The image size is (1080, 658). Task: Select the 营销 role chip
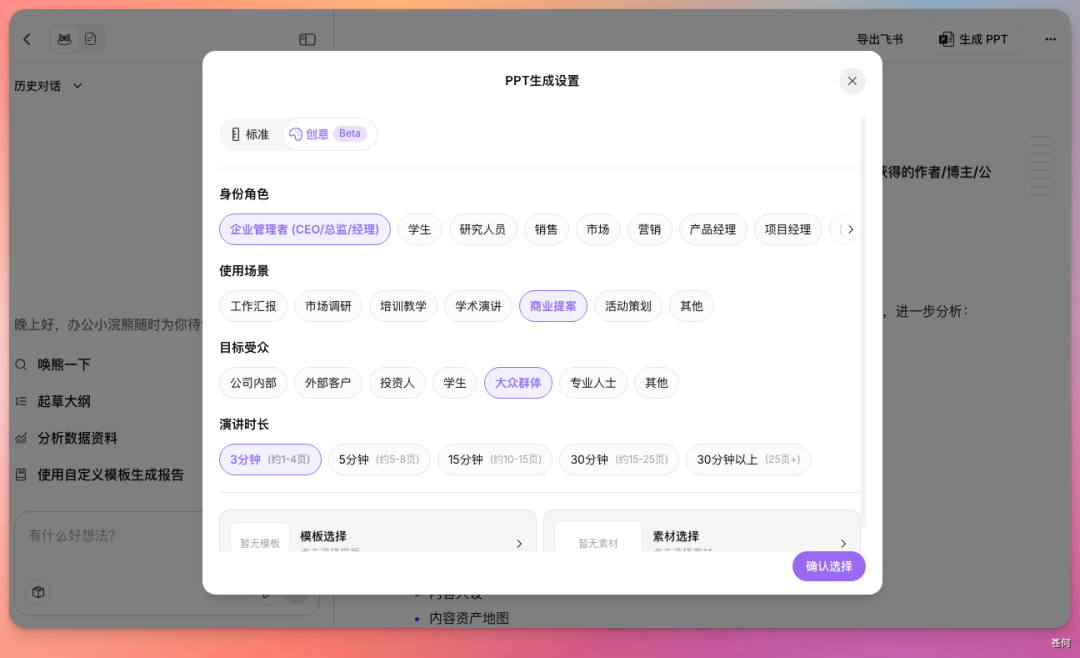pyautogui.click(x=650, y=229)
